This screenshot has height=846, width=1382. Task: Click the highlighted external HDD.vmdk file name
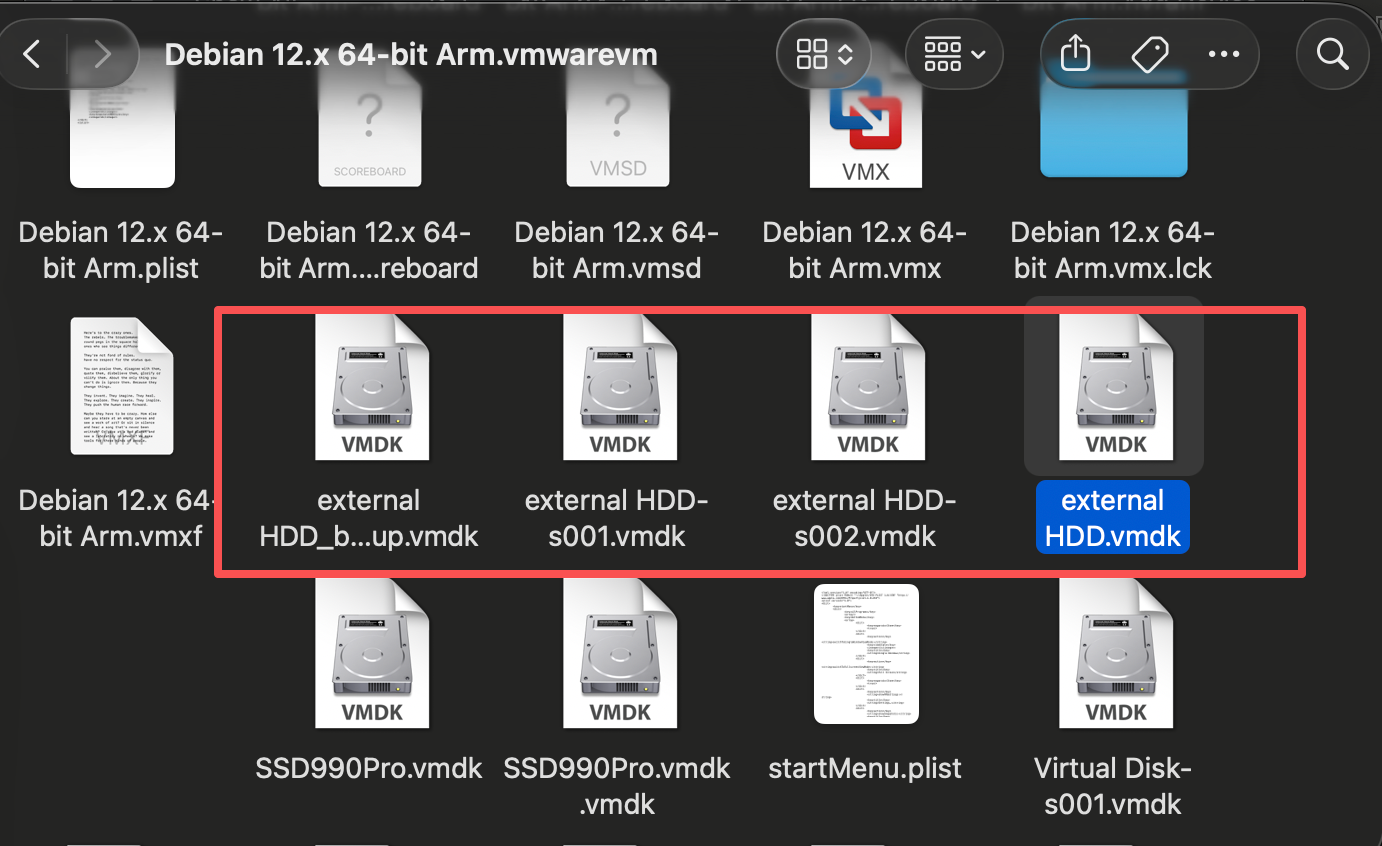[1113, 518]
